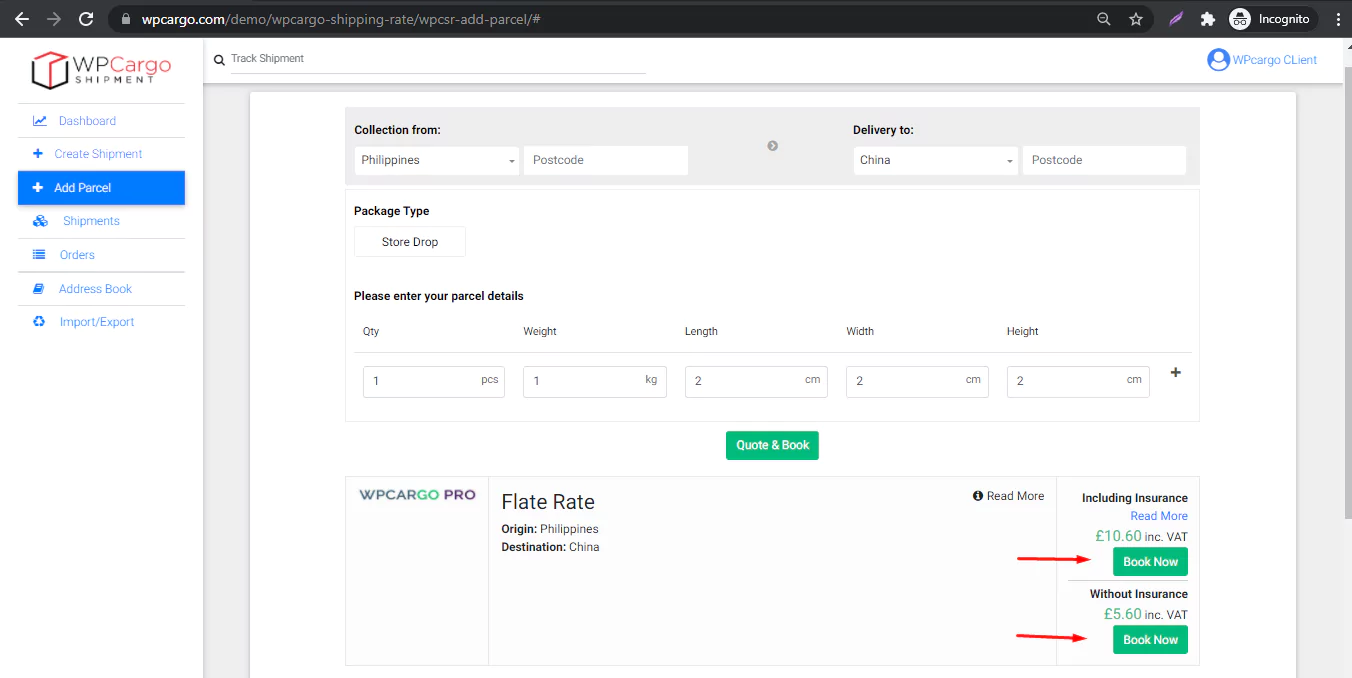Open Address Book from the sidebar
Image resolution: width=1352 pixels, height=678 pixels.
coord(95,289)
